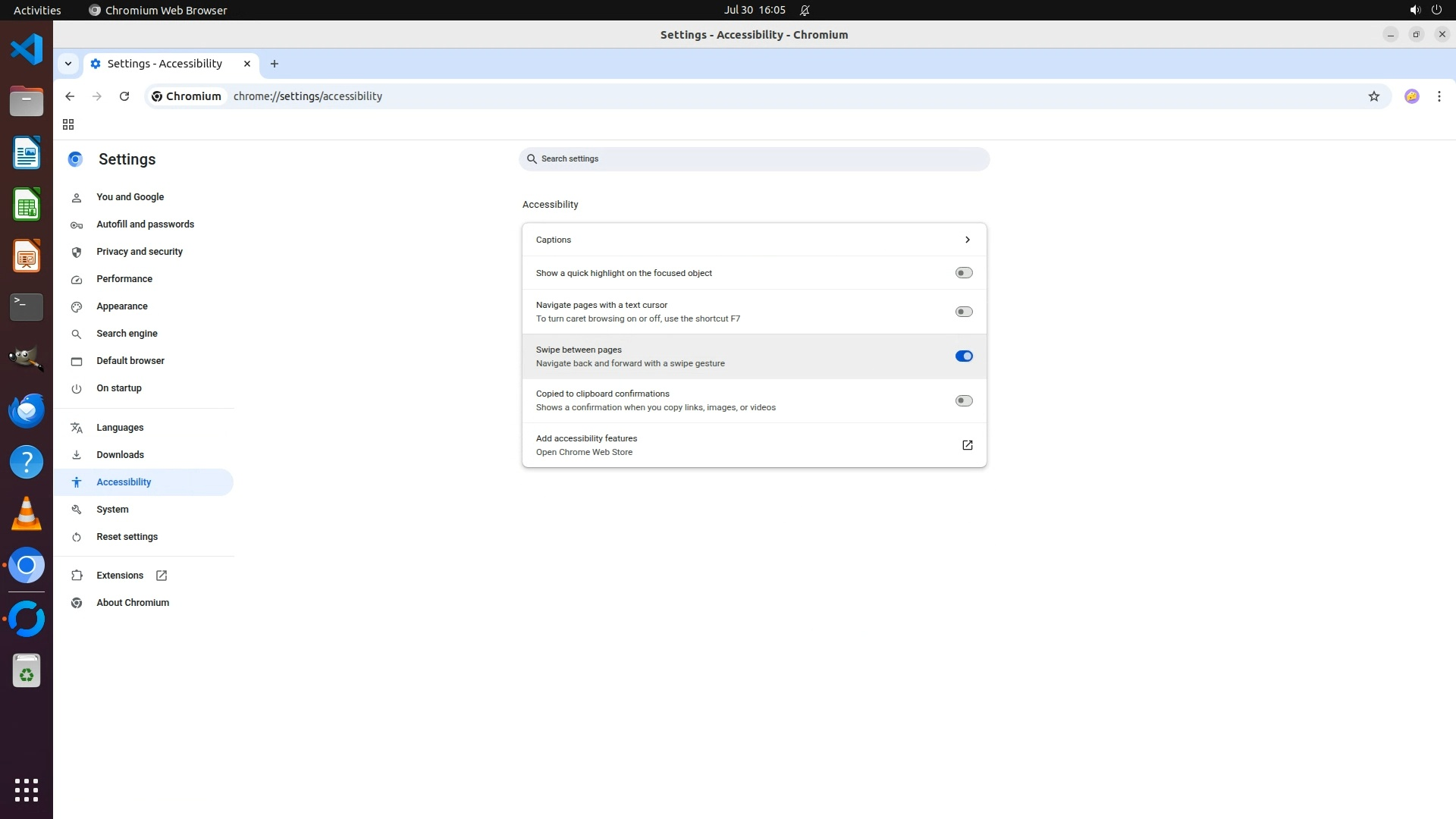Open Chrome Web Store external link icon
This screenshot has width=1456, height=819.
pyautogui.click(x=967, y=445)
